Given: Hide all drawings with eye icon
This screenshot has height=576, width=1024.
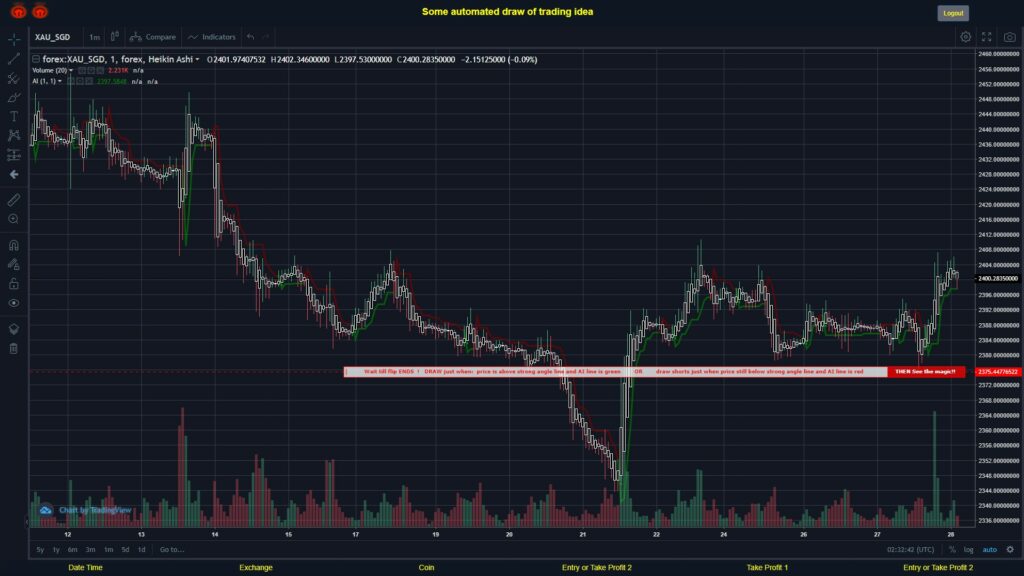Looking at the screenshot, I should [14, 303].
